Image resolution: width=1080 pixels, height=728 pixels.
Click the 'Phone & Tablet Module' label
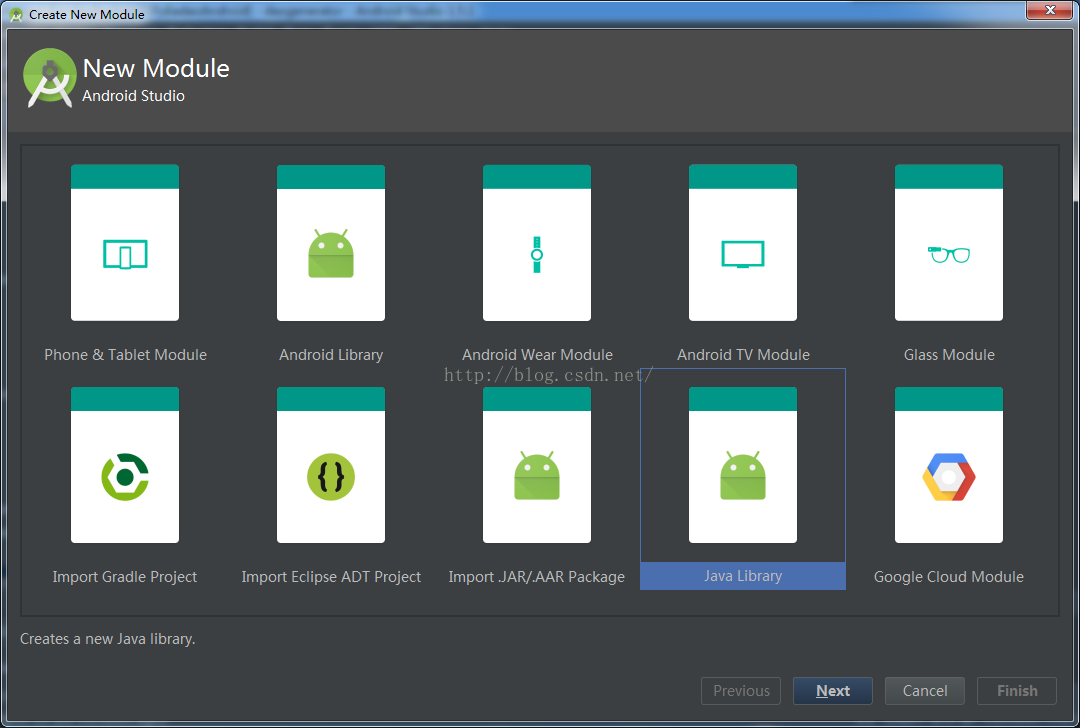tap(125, 355)
